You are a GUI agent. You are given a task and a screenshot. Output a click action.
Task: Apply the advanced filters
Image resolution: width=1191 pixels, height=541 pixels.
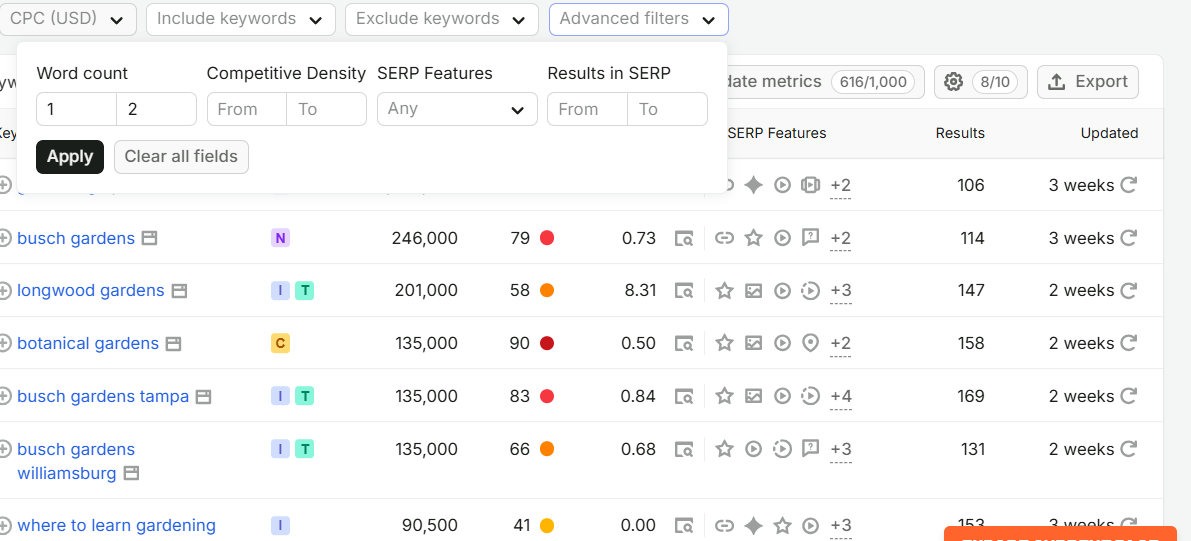coord(70,157)
